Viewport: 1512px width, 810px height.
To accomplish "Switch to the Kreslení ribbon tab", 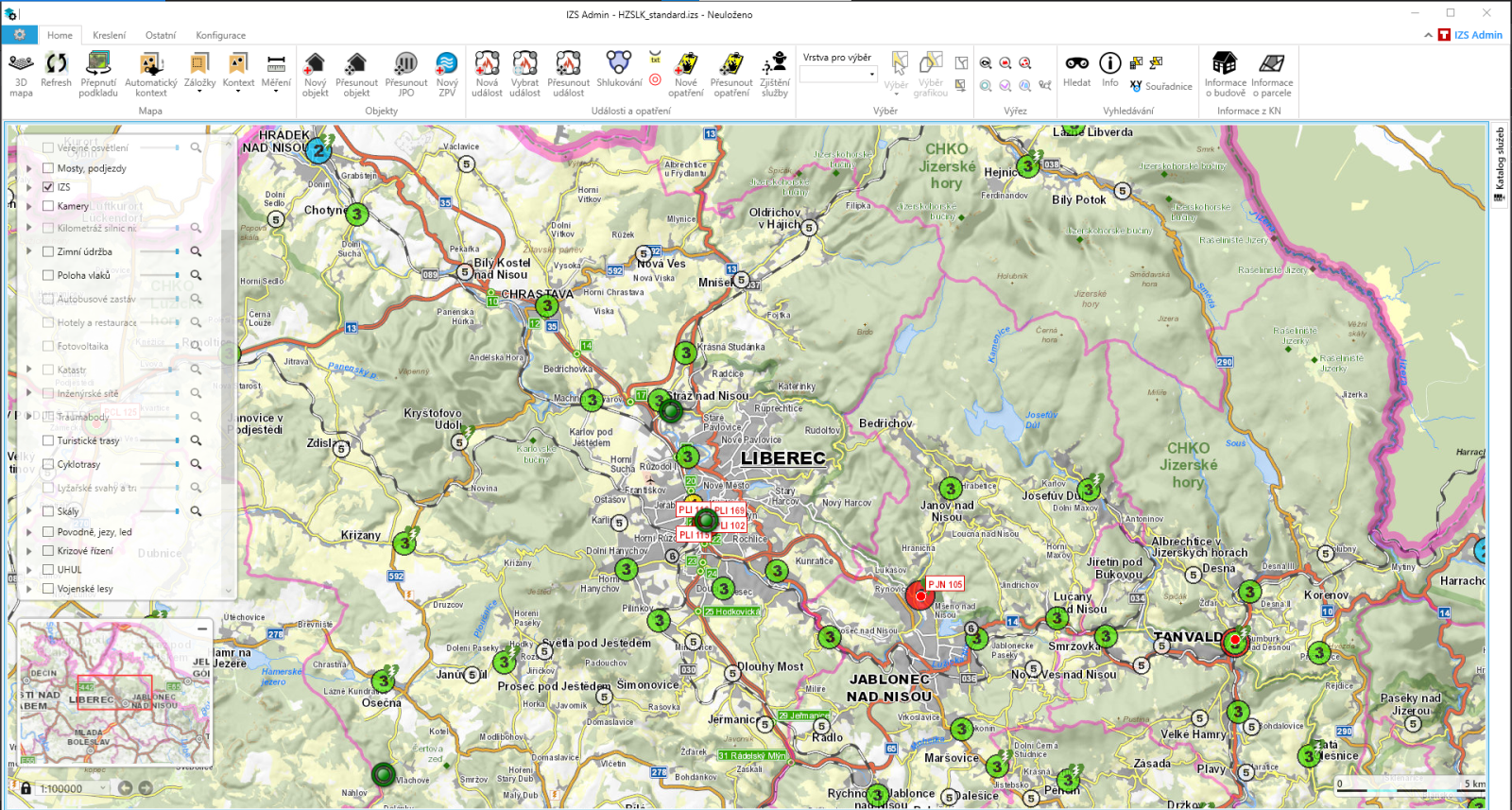I will [x=109, y=35].
